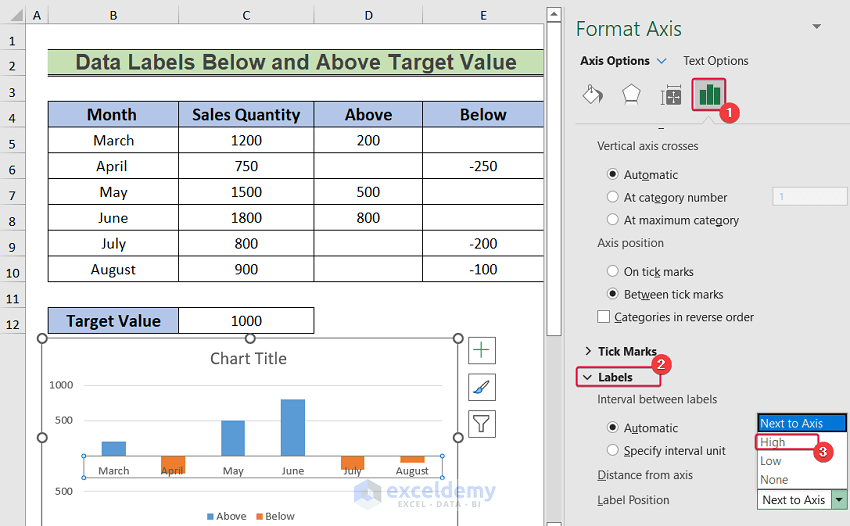
Task: Click the Above legend entry
Action: pos(227,516)
